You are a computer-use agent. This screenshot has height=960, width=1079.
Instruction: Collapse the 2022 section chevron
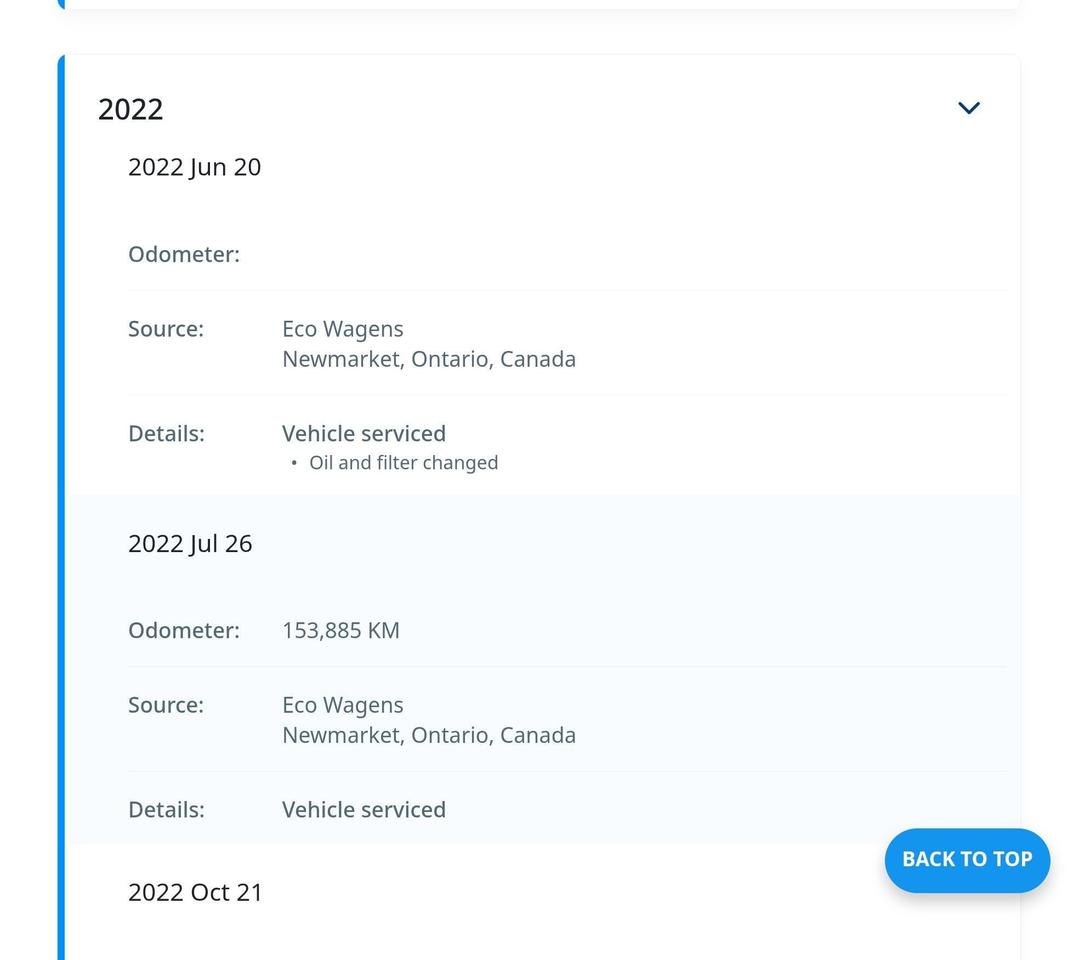968,108
